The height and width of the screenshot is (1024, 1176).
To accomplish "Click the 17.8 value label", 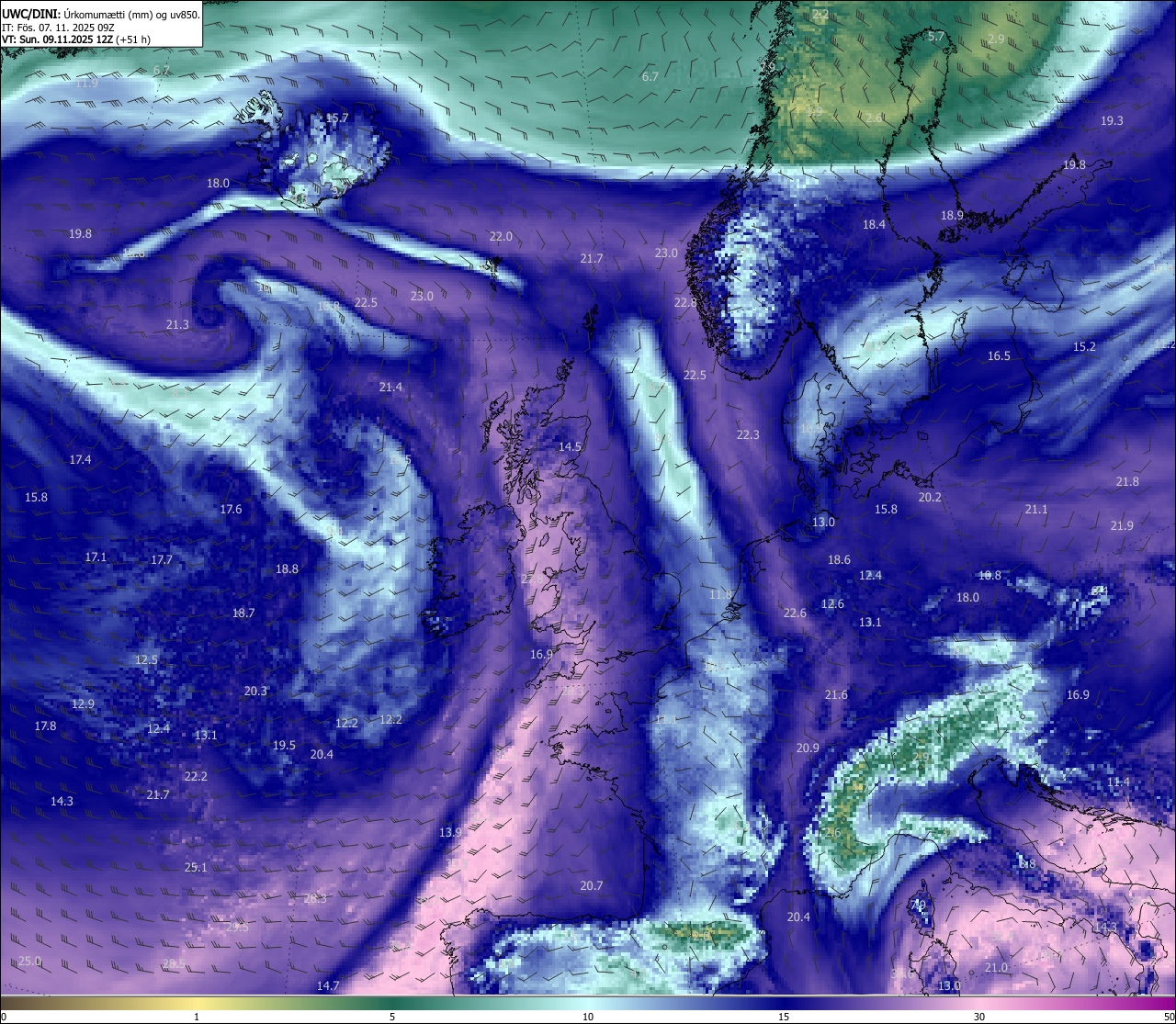I will tap(45, 726).
